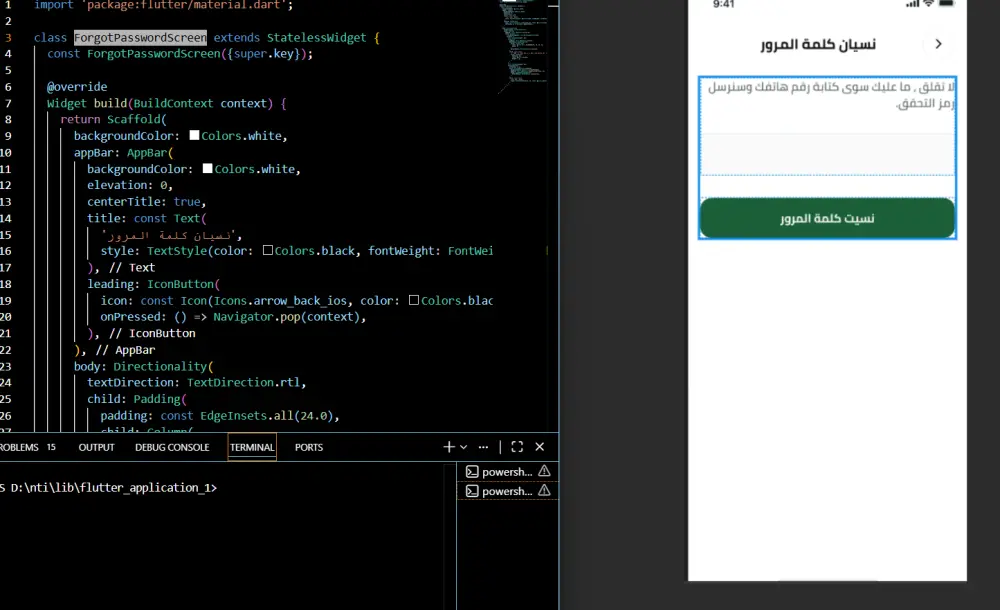Image resolution: width=1000 pixels, height=610 pixels.
Task: Maximize the terminal panel size
Action: point(517,447)
